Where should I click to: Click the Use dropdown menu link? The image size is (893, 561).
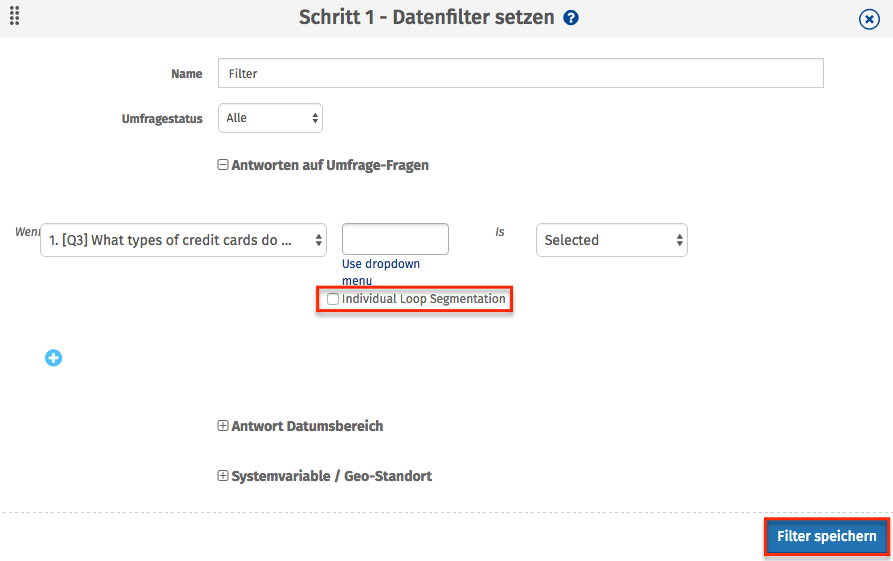pyautogui.click(x=381, y=272)
